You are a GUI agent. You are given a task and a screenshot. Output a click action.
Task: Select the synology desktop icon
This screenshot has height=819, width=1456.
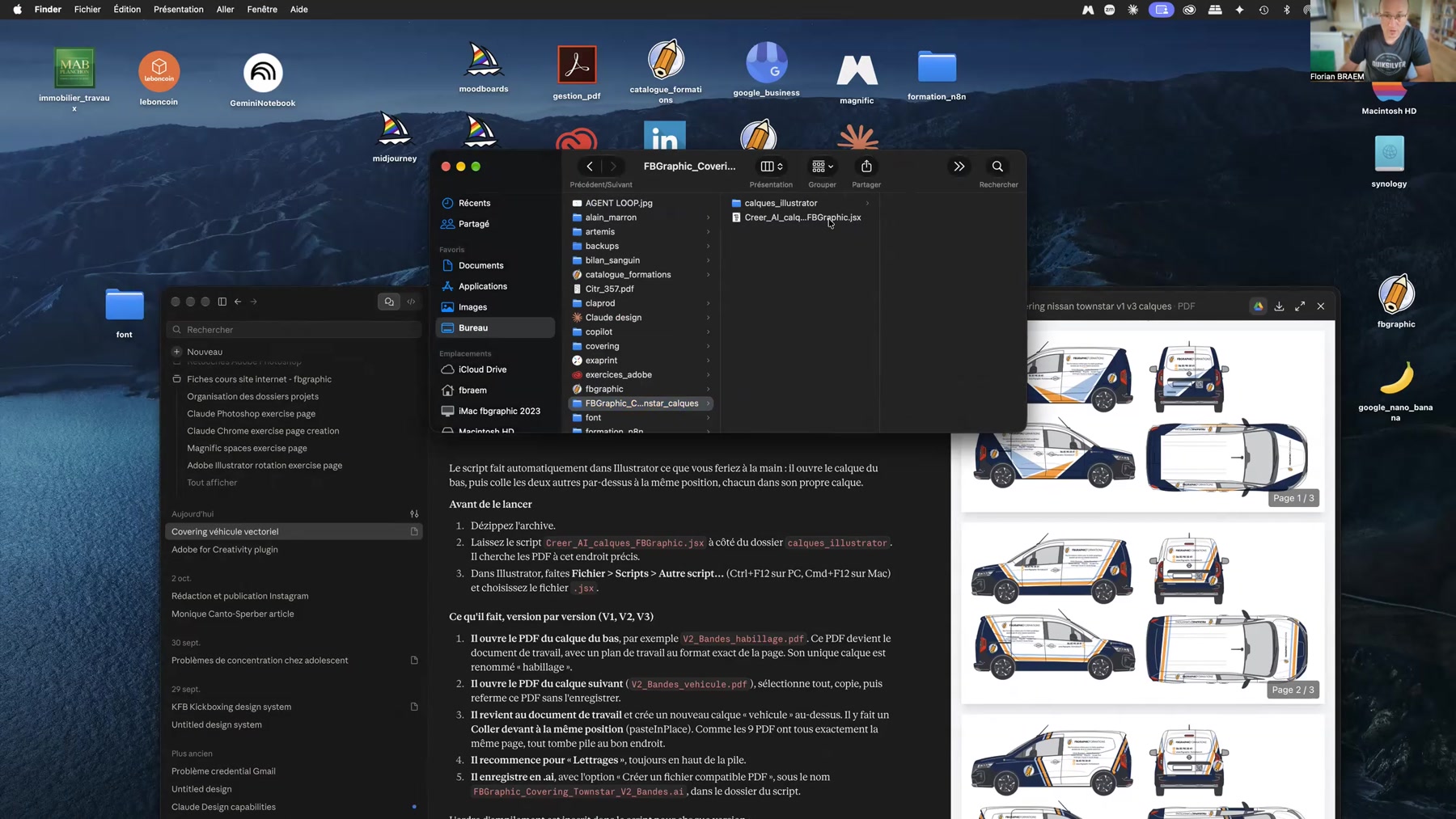1389,154
